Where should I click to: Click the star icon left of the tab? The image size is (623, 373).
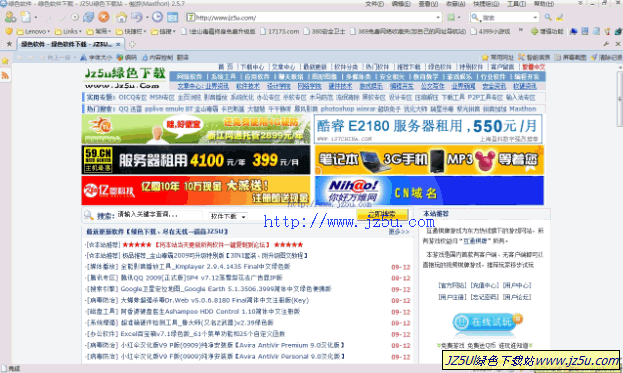pos(9,44)
